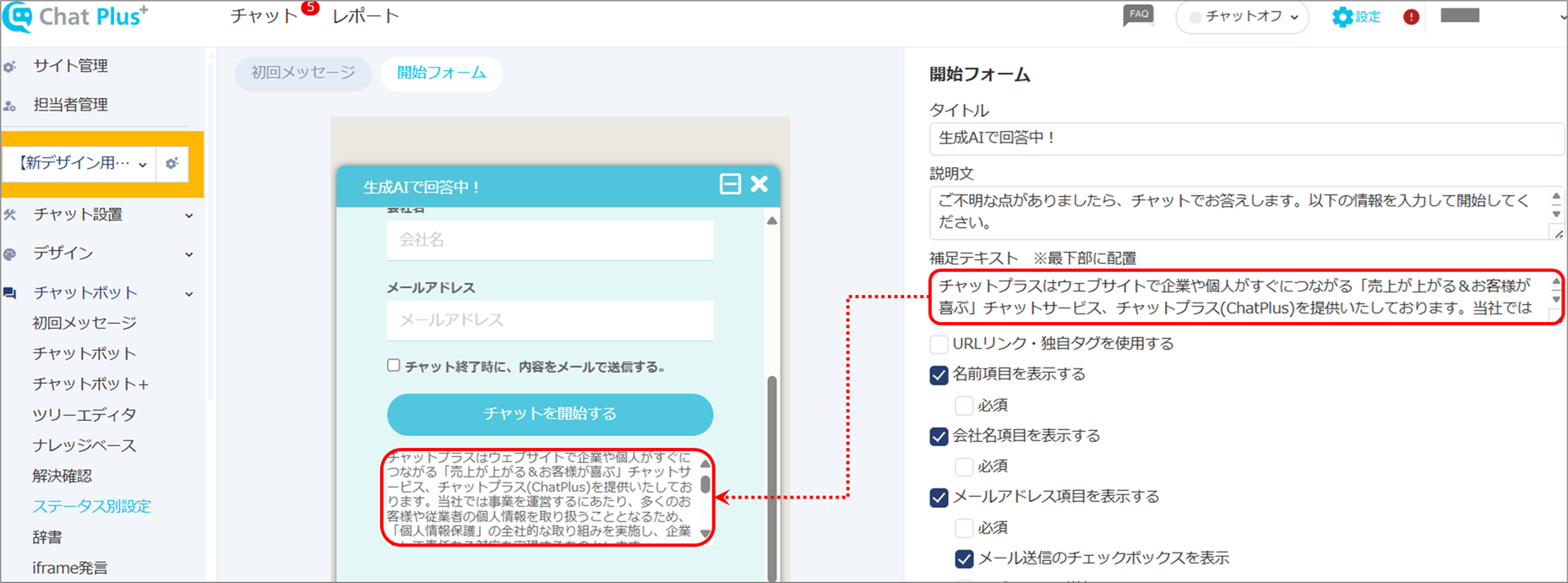Open the FAQ speech bubble icon
The height and width of the screenshot is (583, 1568).
1138,16
